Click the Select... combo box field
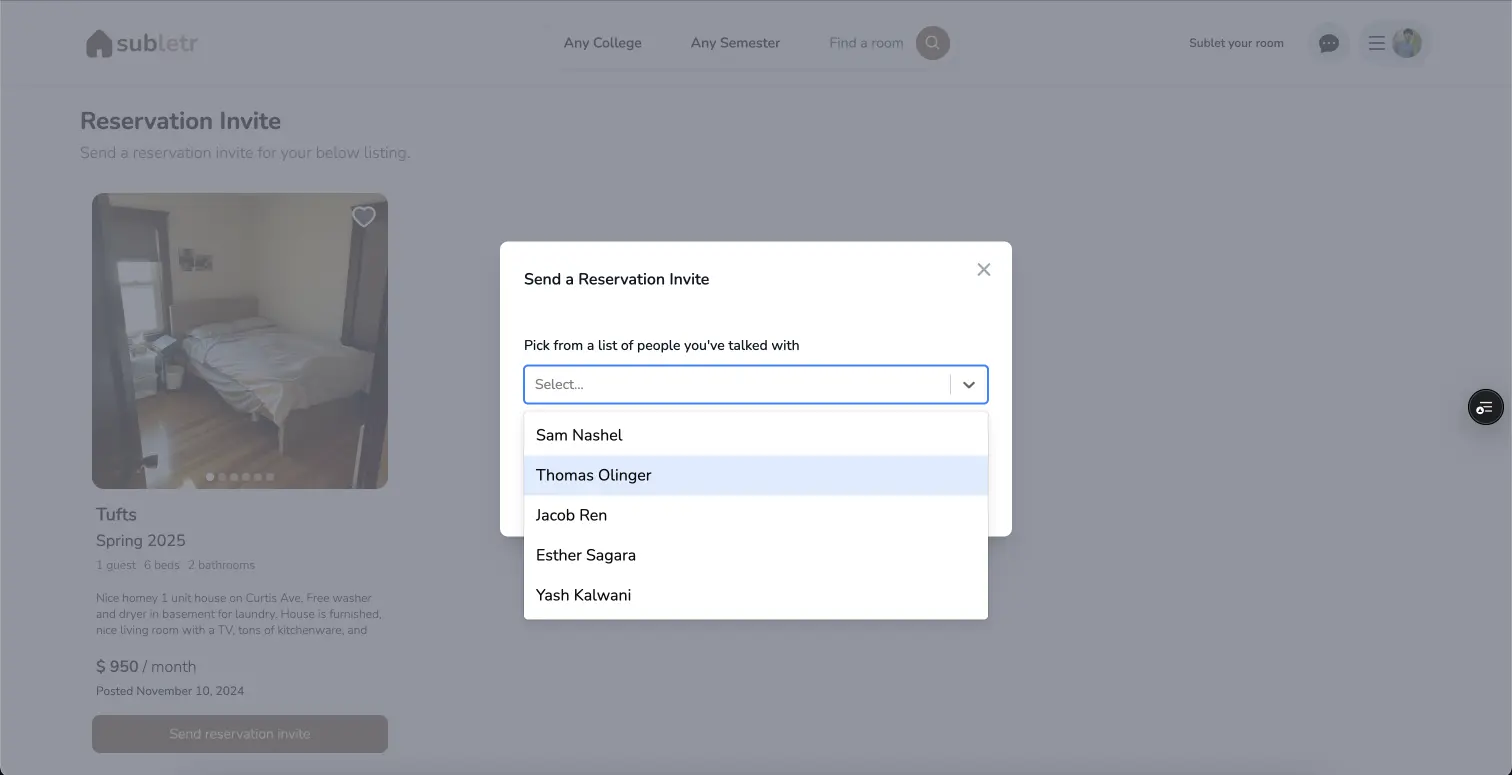Screen dimensions: 1512x775 (756, 385)
